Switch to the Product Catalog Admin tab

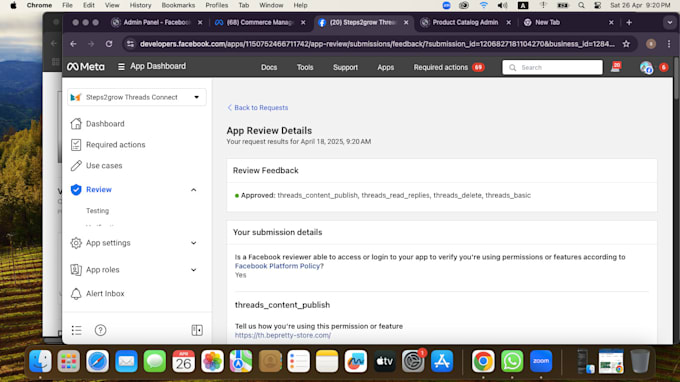(465, 22)
